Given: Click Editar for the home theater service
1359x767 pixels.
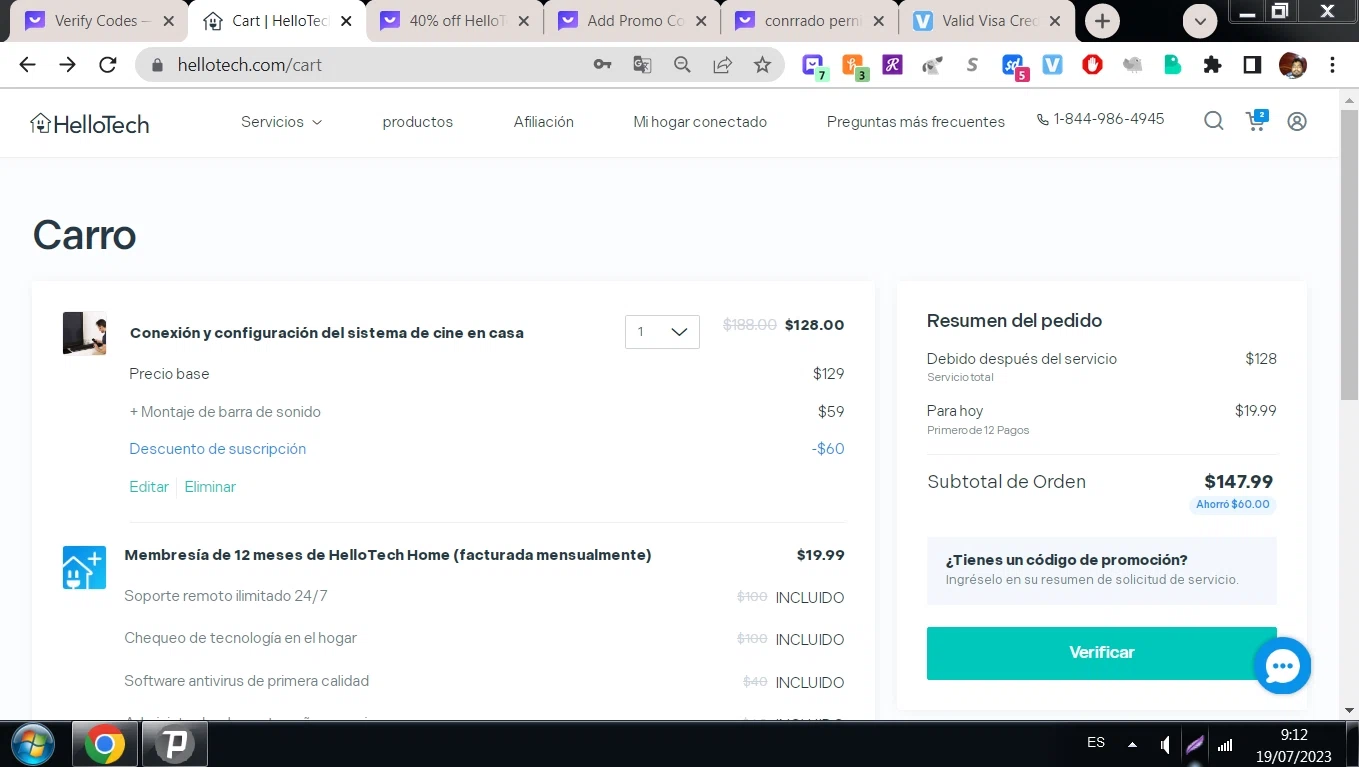Looking at the screenshot, I should click(149, 487).
